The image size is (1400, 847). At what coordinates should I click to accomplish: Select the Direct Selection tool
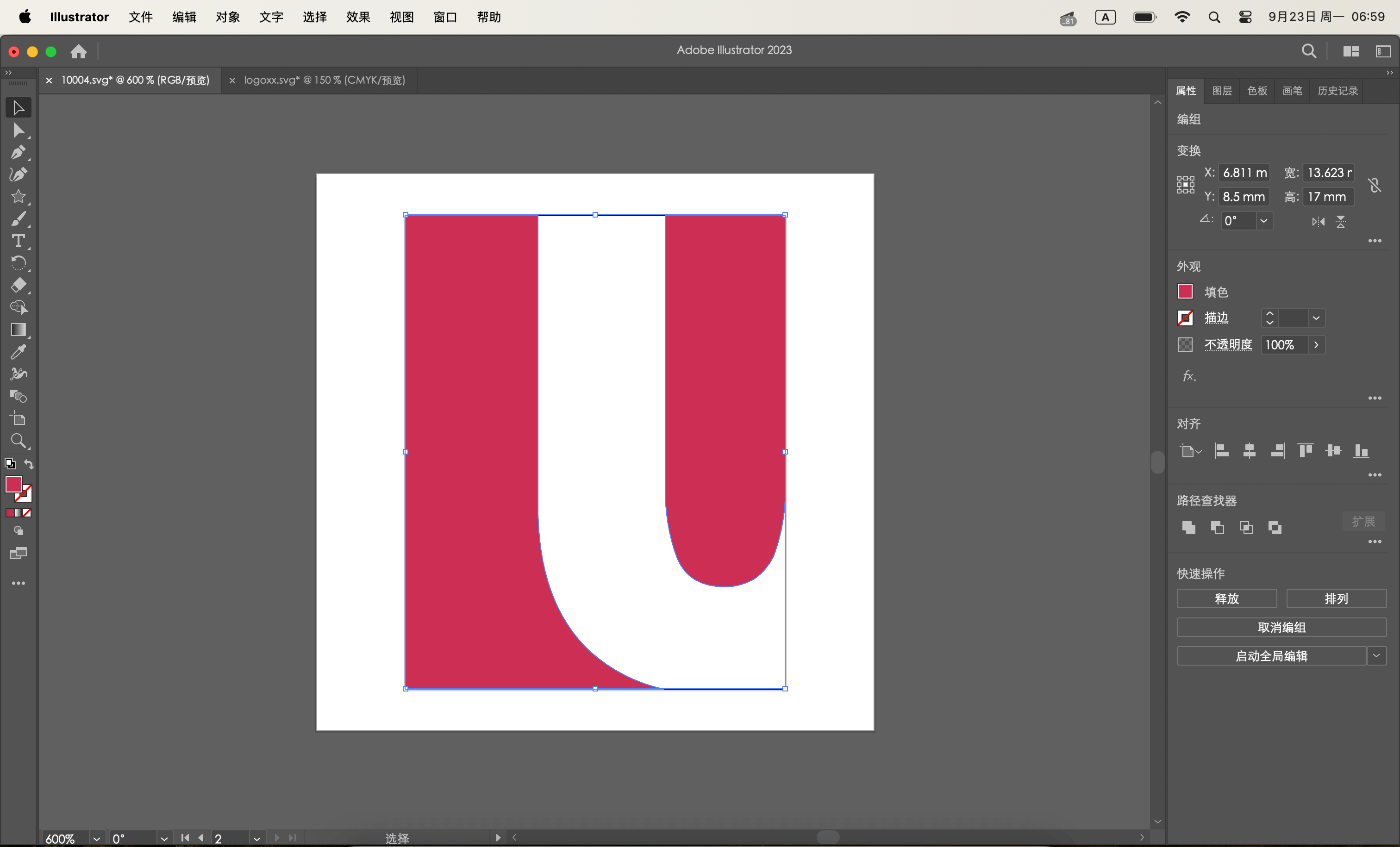pos(18,130)
